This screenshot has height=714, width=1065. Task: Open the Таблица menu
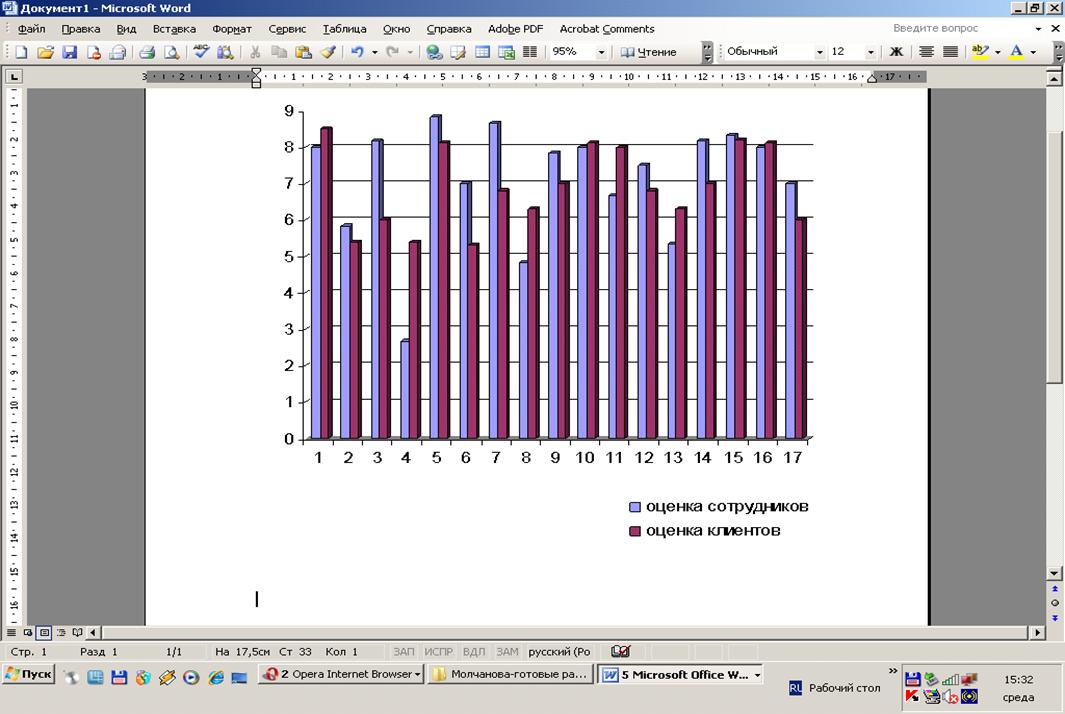coord(344,29)
